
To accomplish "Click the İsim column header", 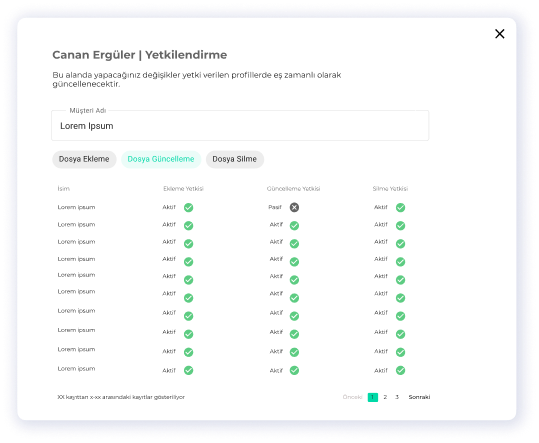I will click(64, 188).
